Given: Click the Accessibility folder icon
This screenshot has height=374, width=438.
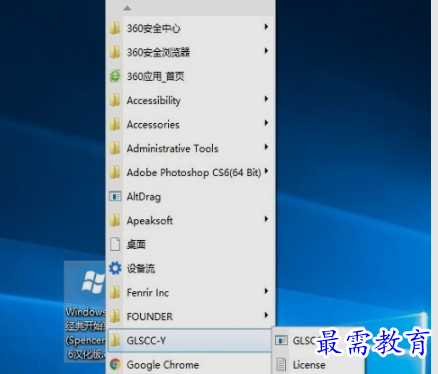Looking at the screenshot, I should point(115,100).
